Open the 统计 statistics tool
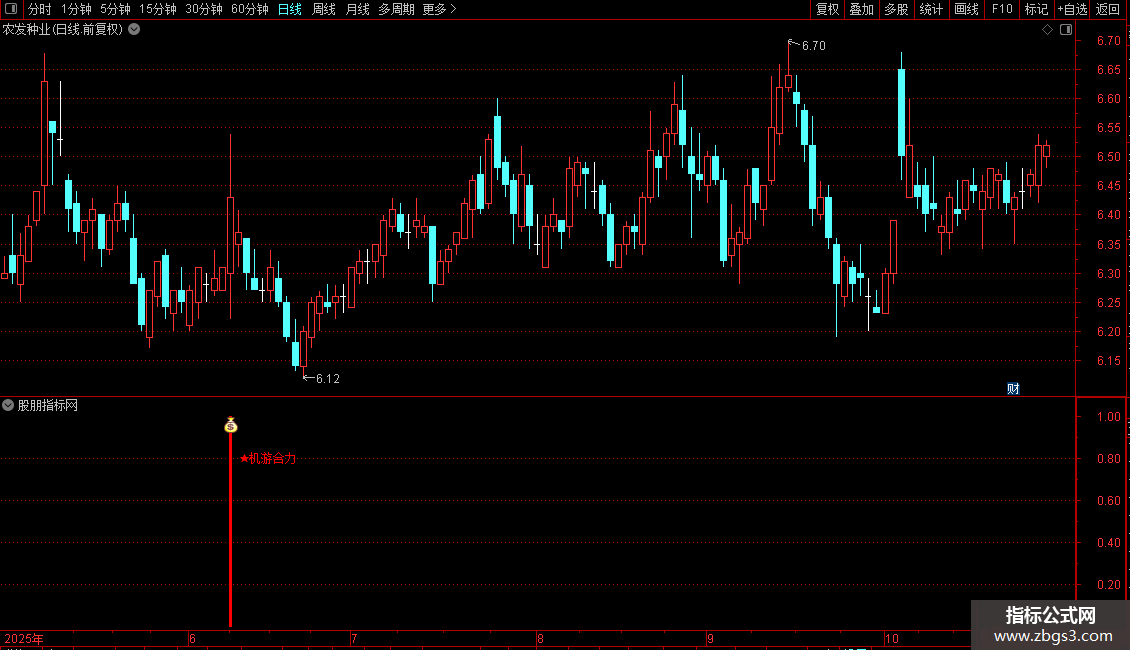 click(x=930, y=9)
